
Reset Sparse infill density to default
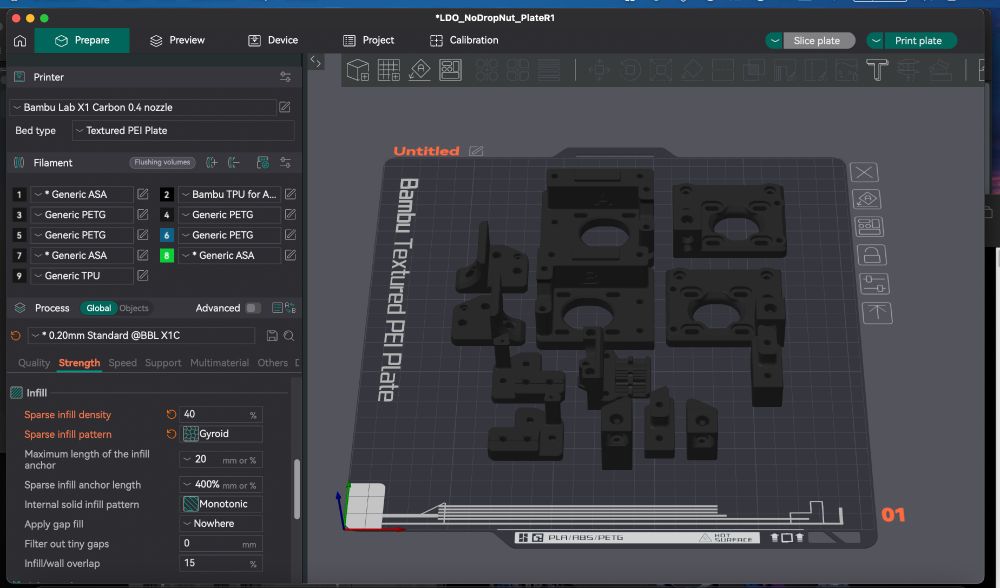pos(171,414)
